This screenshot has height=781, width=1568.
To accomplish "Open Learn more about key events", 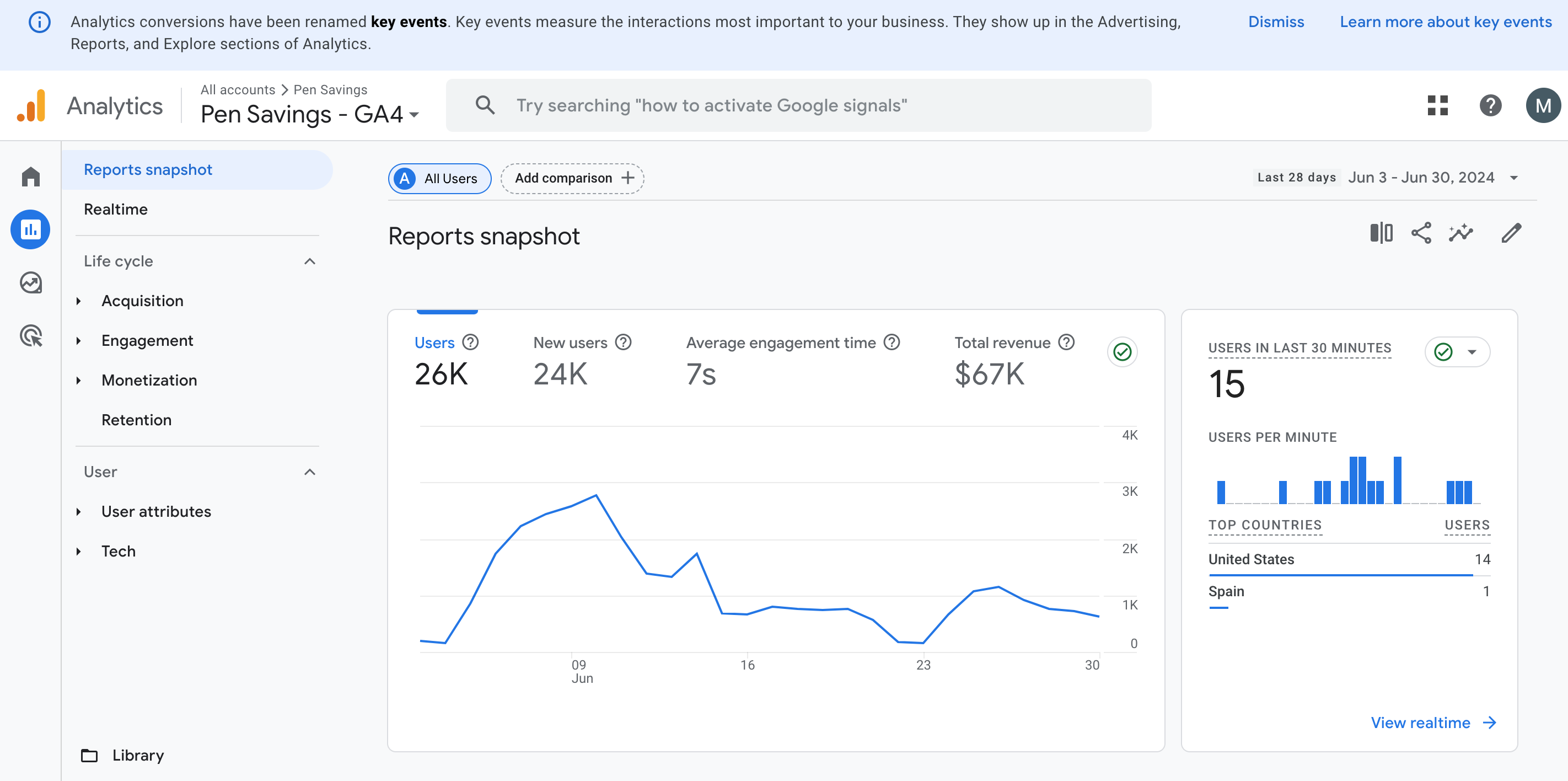I will point(1446,23).
